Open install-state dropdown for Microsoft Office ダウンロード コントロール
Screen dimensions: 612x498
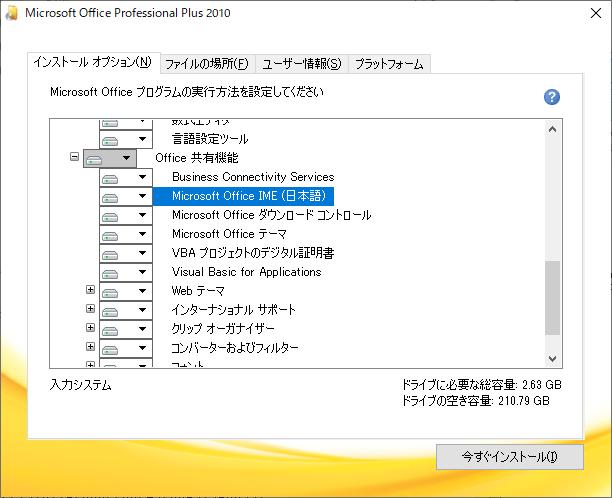[126, 215]
